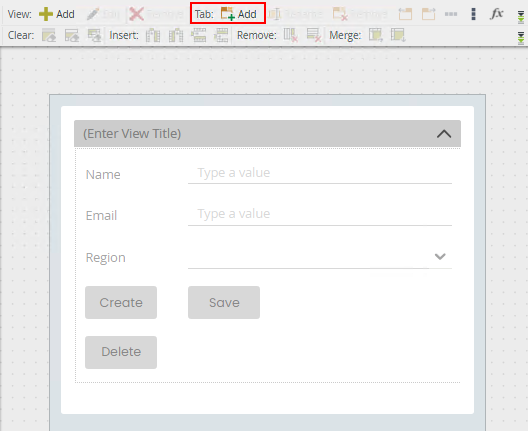Click the Tab Remove button
The image size is (528, 431).
(x=360, y=14)
